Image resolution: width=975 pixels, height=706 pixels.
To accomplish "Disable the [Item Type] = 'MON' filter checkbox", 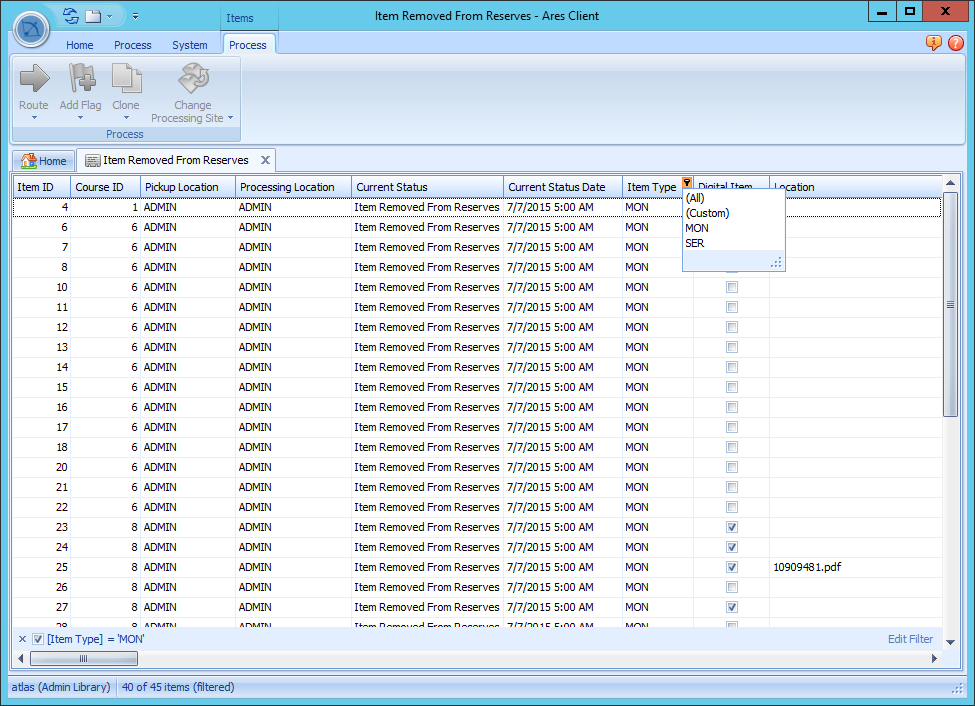I will pos(37,639).
